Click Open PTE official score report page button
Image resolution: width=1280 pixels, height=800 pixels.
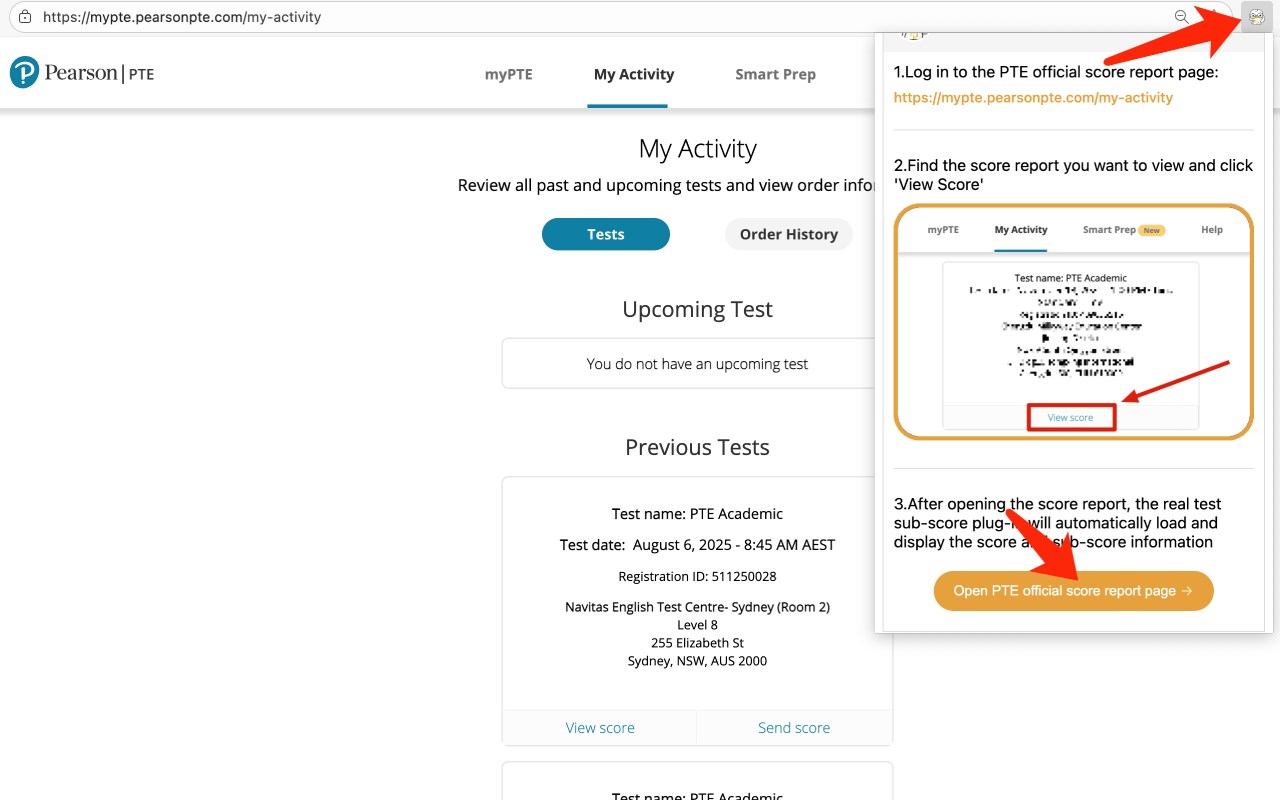coord(1073,591)
